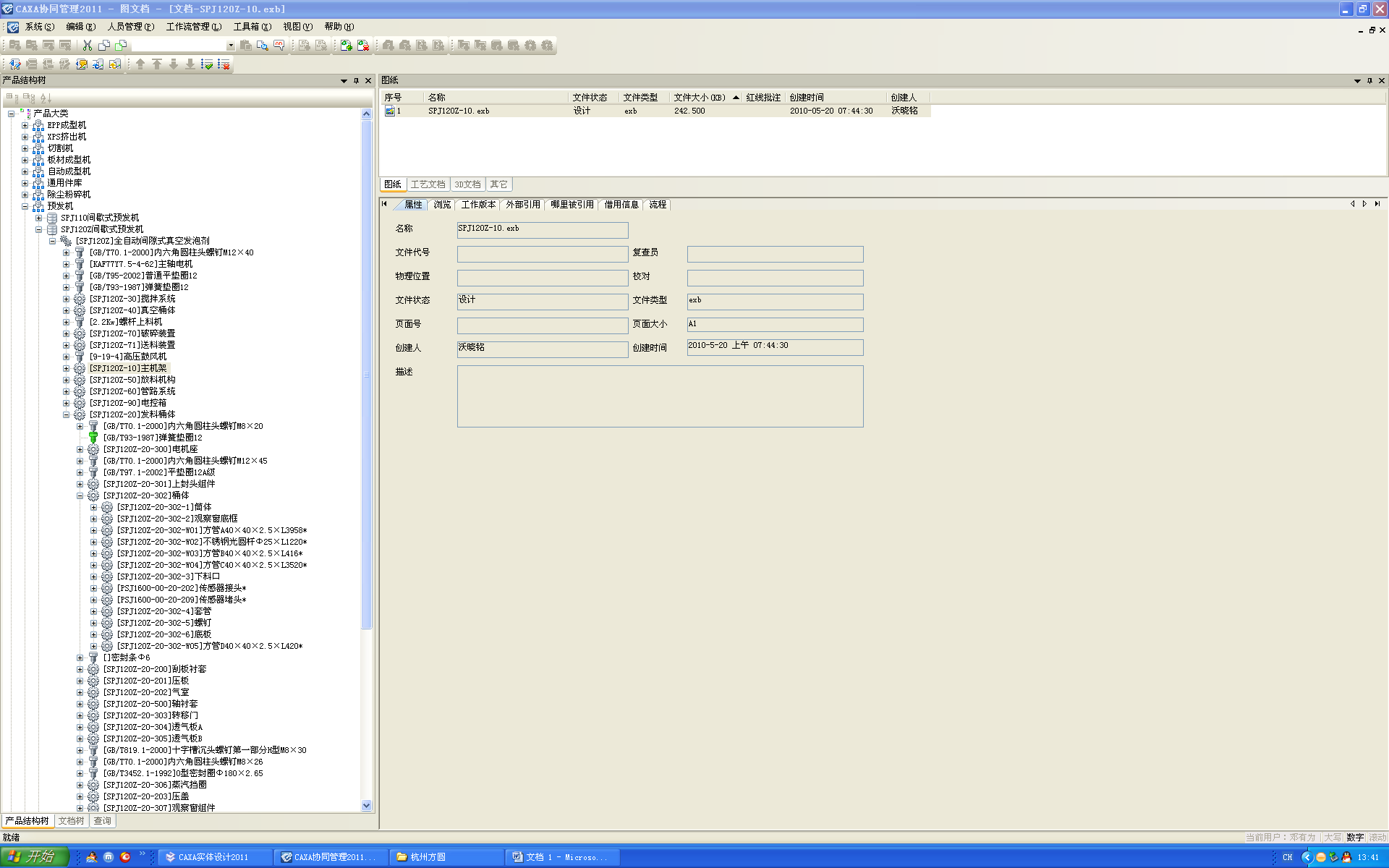
Task: Click into the 描述 text area
Action: tap(660, 396)
